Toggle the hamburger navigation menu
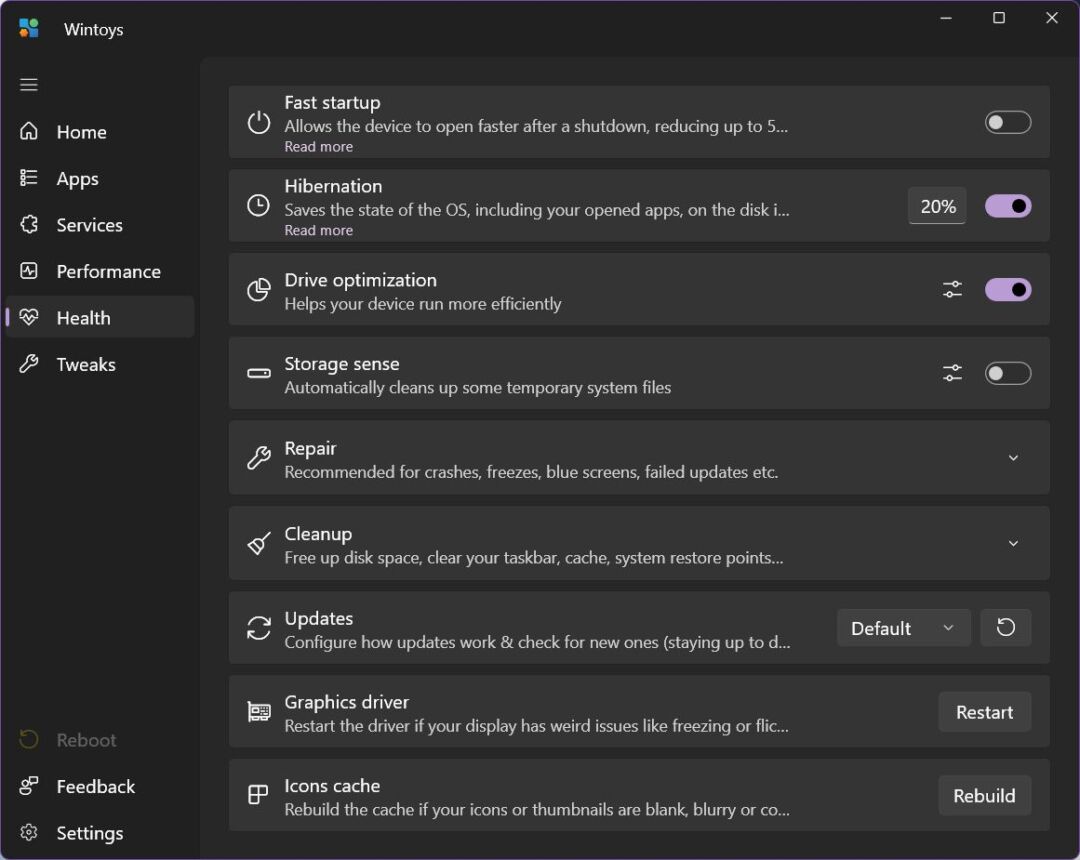 click(29, 85)
